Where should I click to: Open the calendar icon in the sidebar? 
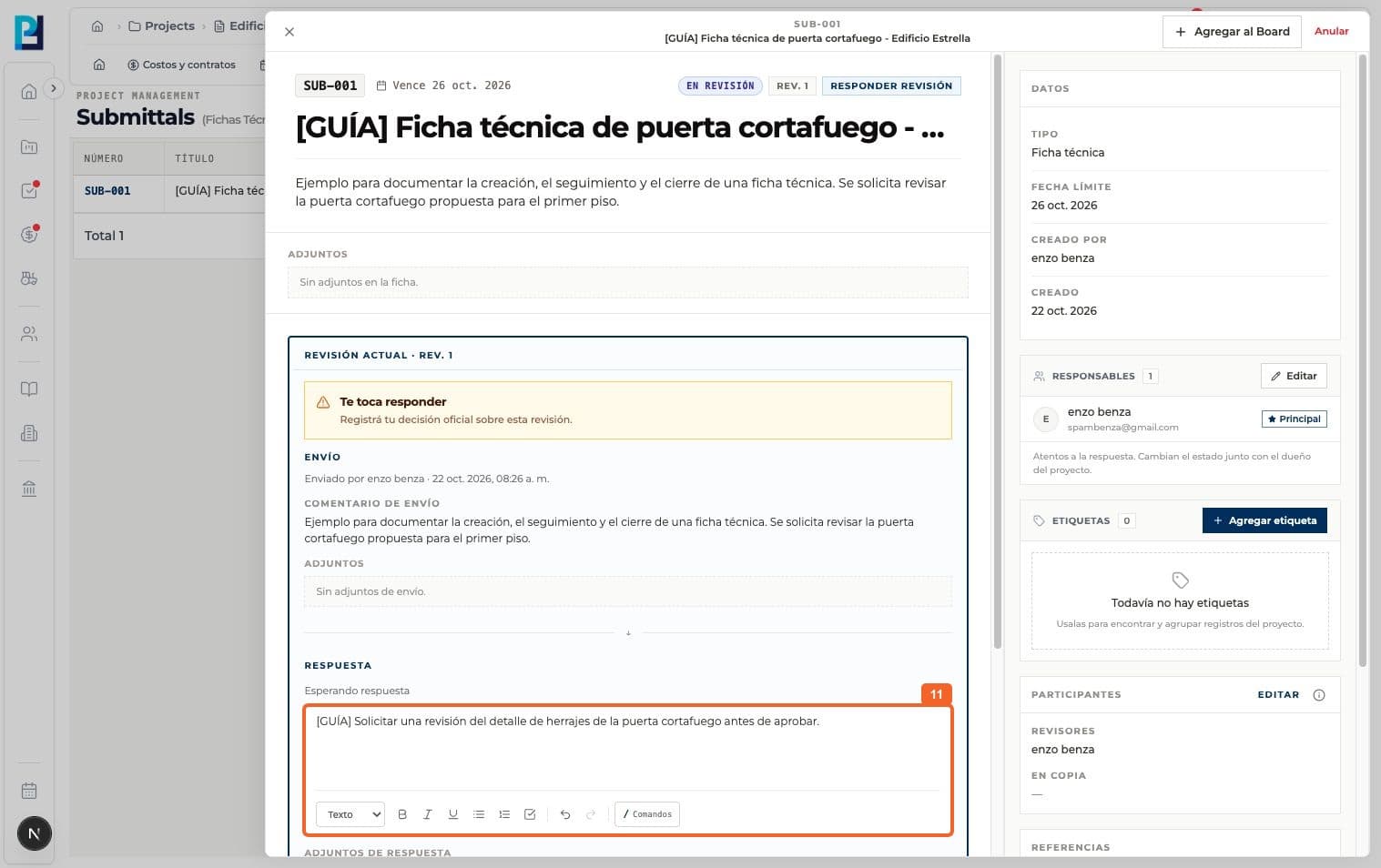click(29, 791)
